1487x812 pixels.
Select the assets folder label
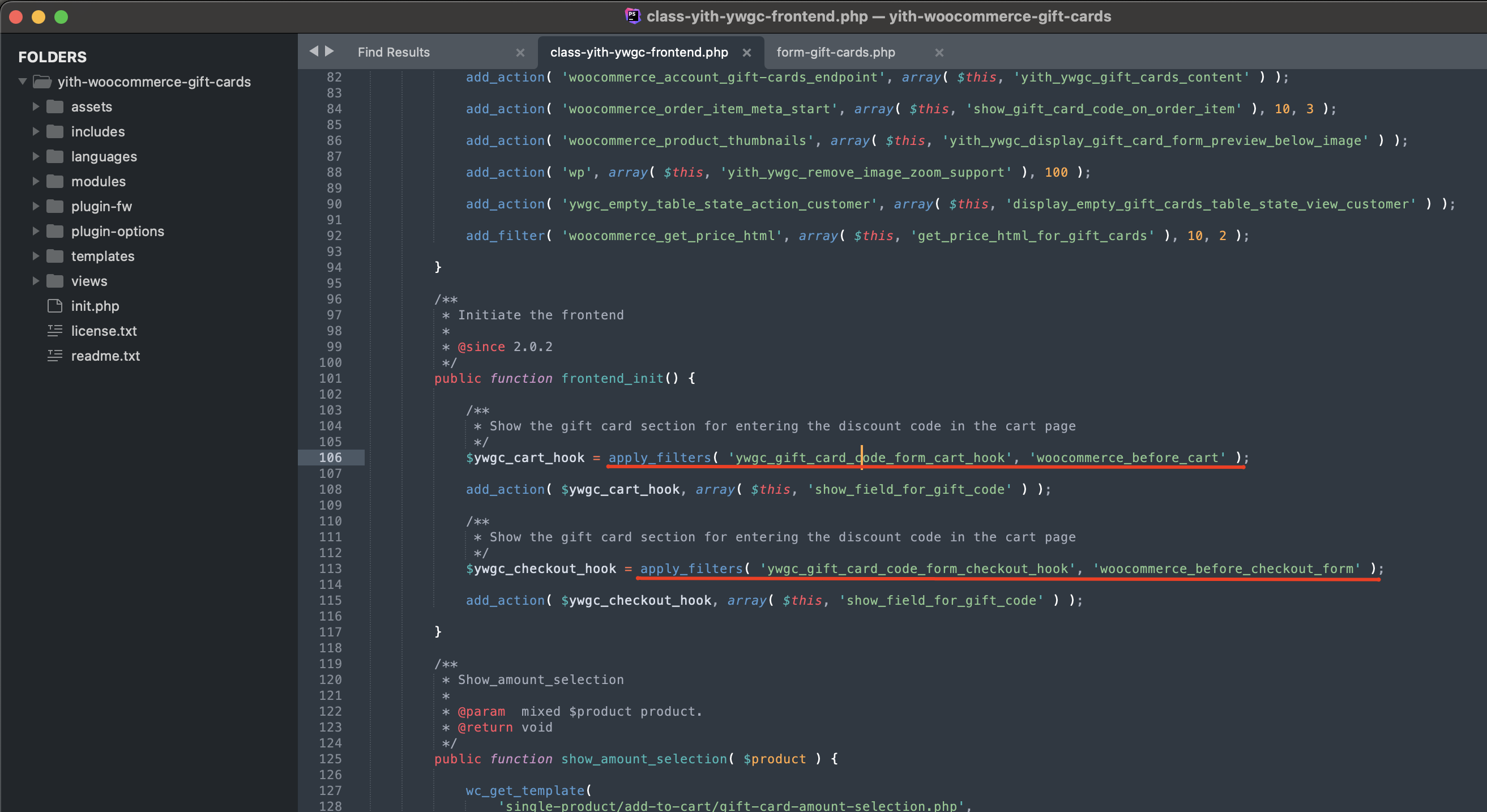click(x=92, y=107)
